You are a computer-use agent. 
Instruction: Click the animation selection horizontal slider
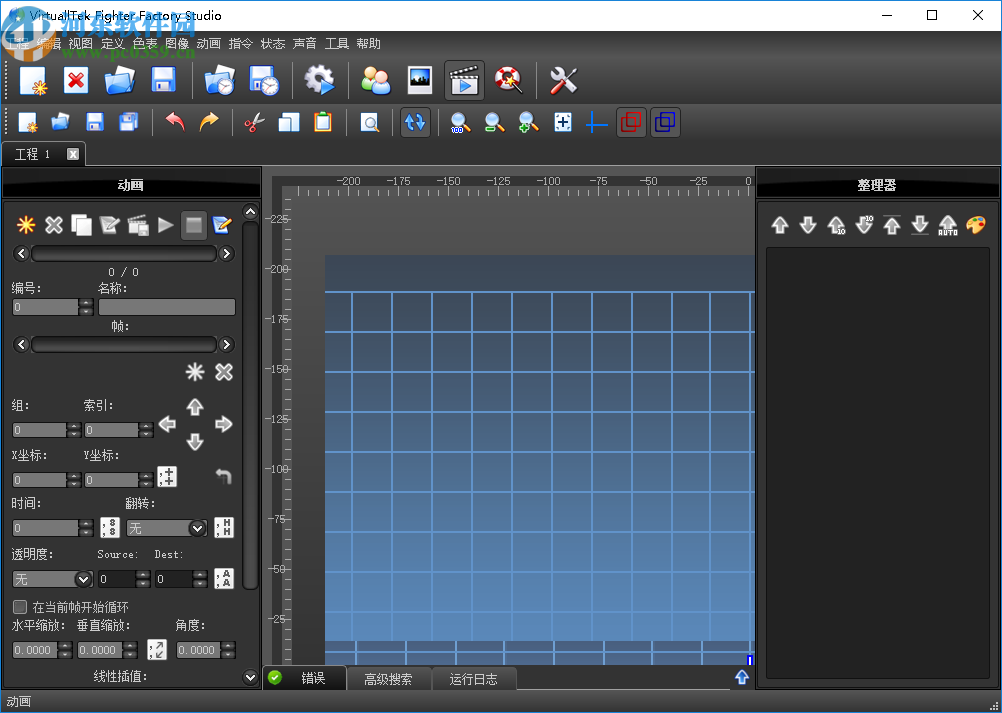(x=124, y=254)
